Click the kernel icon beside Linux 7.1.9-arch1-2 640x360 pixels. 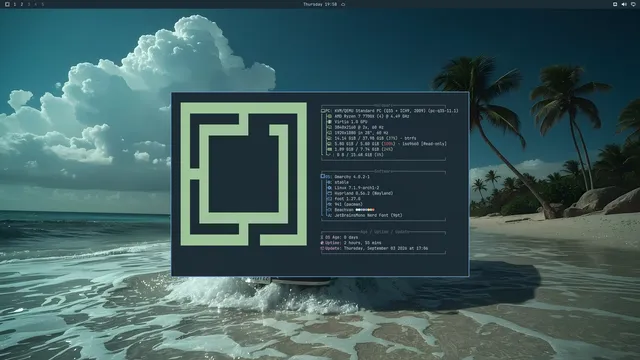329,188
